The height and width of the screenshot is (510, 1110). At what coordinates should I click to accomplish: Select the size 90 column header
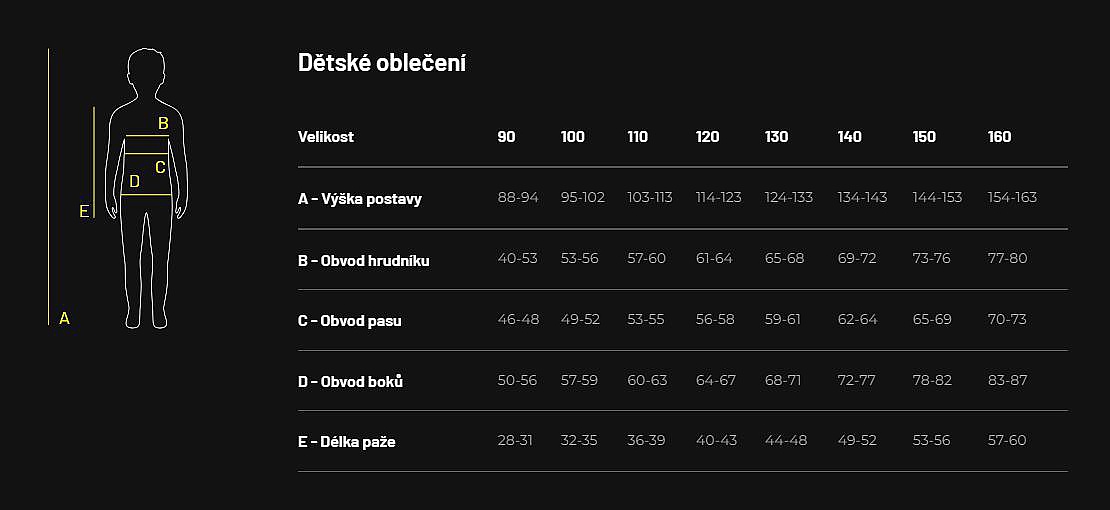507,137
